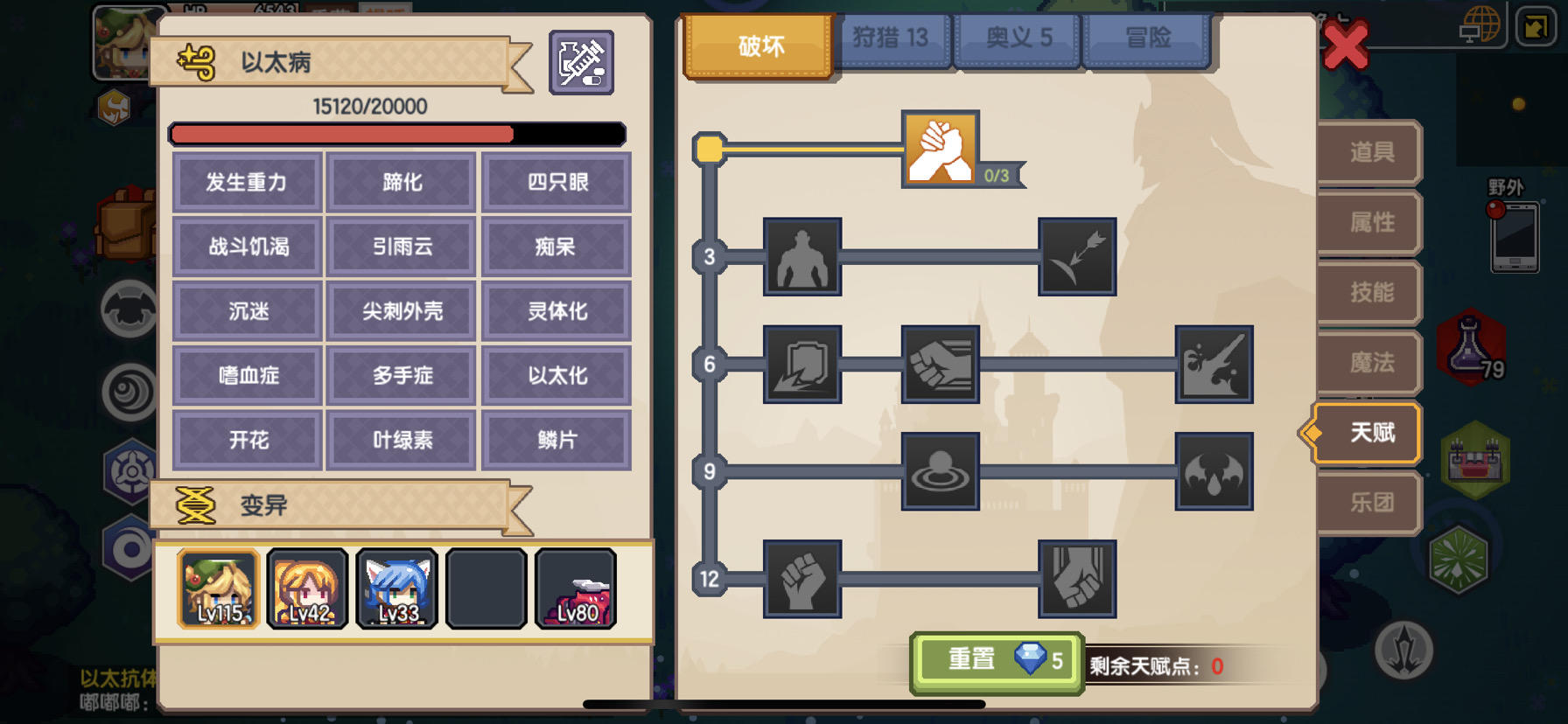This screenshot has height=724, width=1568.
Task: Open the 道具 side menu
Action: 1370,152
